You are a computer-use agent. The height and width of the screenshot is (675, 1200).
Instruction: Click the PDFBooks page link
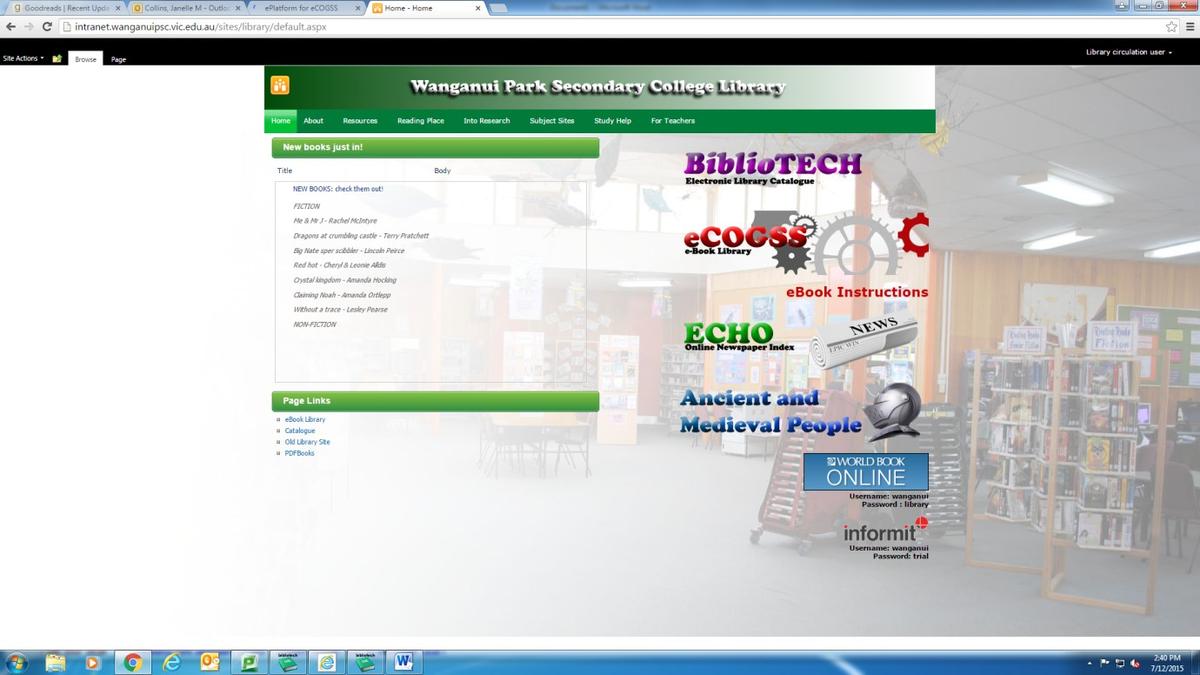click(x=300, y=453)
